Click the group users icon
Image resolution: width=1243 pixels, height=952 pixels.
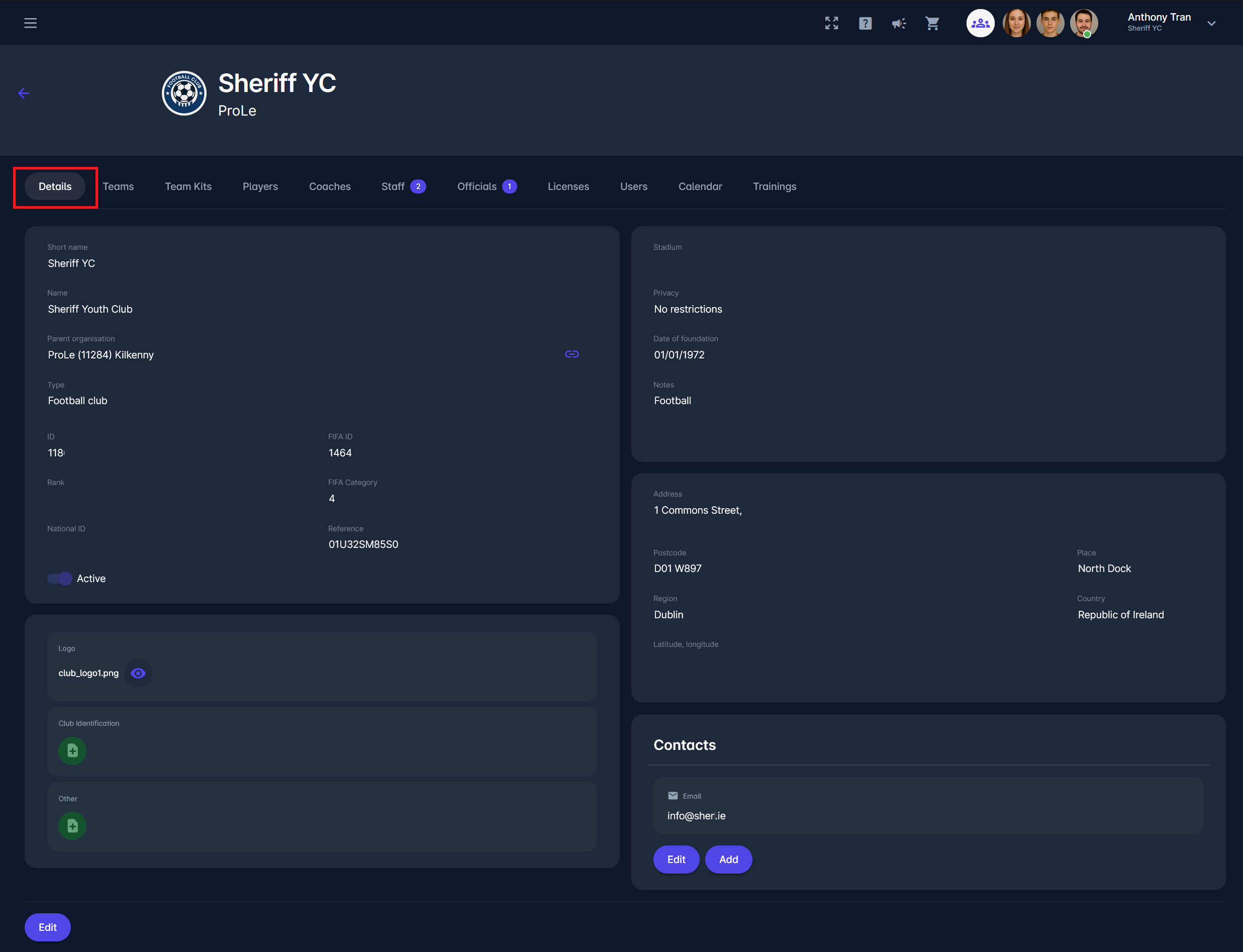(x=980, y=23)
